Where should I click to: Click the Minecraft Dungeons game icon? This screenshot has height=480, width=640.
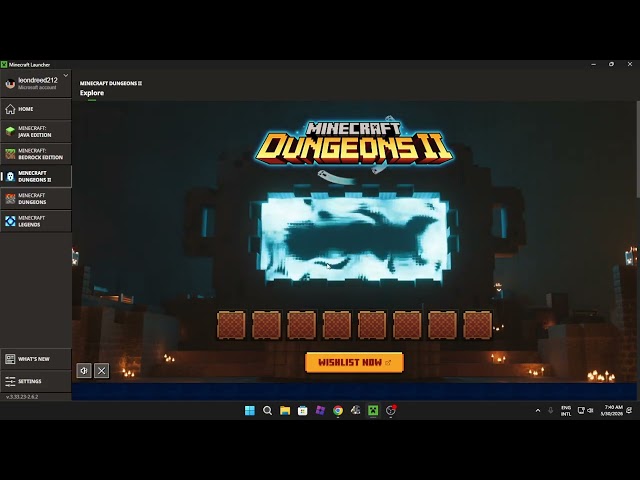pos(10,199)
